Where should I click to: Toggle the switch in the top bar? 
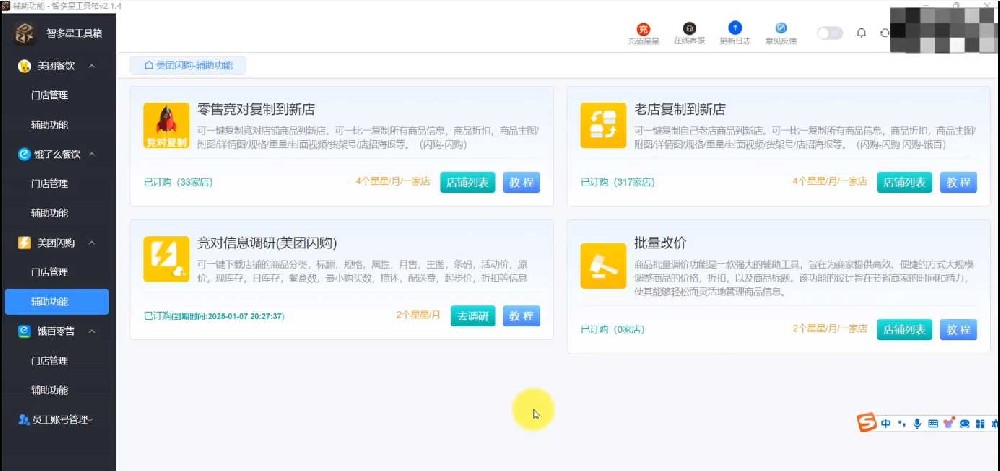pyautogui.click(x=830, y=33)
